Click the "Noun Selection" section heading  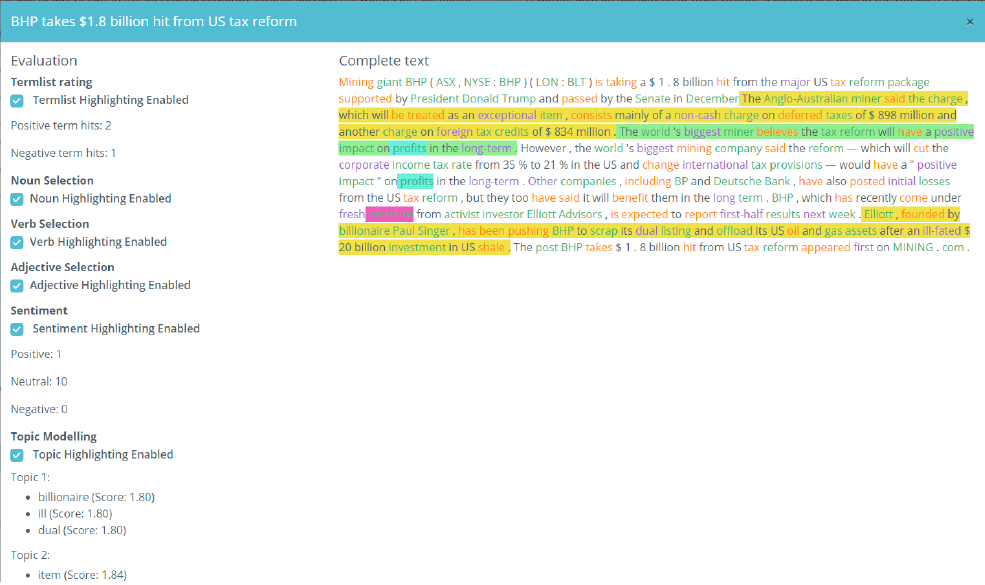click(52, 181)
